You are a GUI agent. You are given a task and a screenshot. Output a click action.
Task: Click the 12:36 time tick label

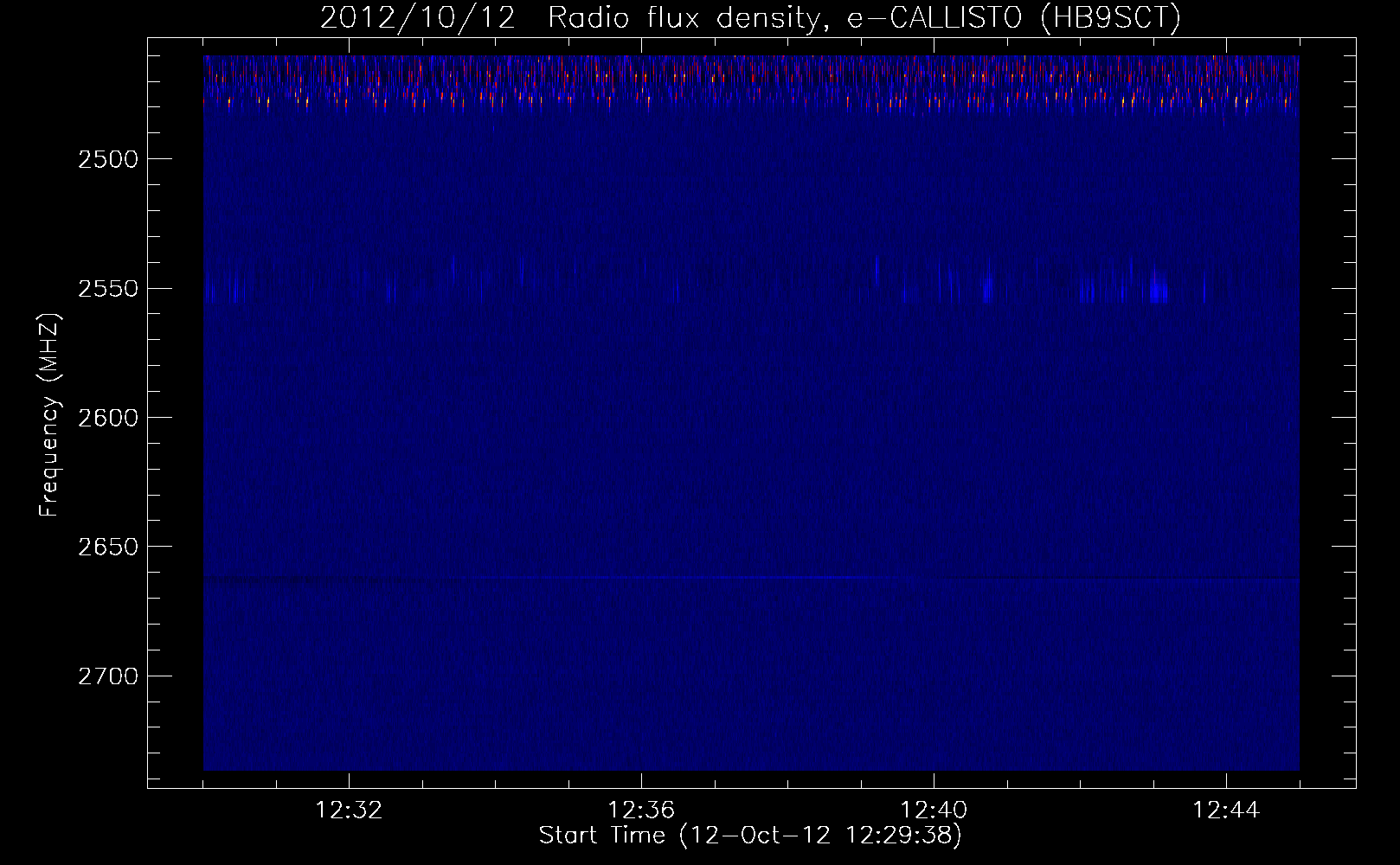click(641, 811)
